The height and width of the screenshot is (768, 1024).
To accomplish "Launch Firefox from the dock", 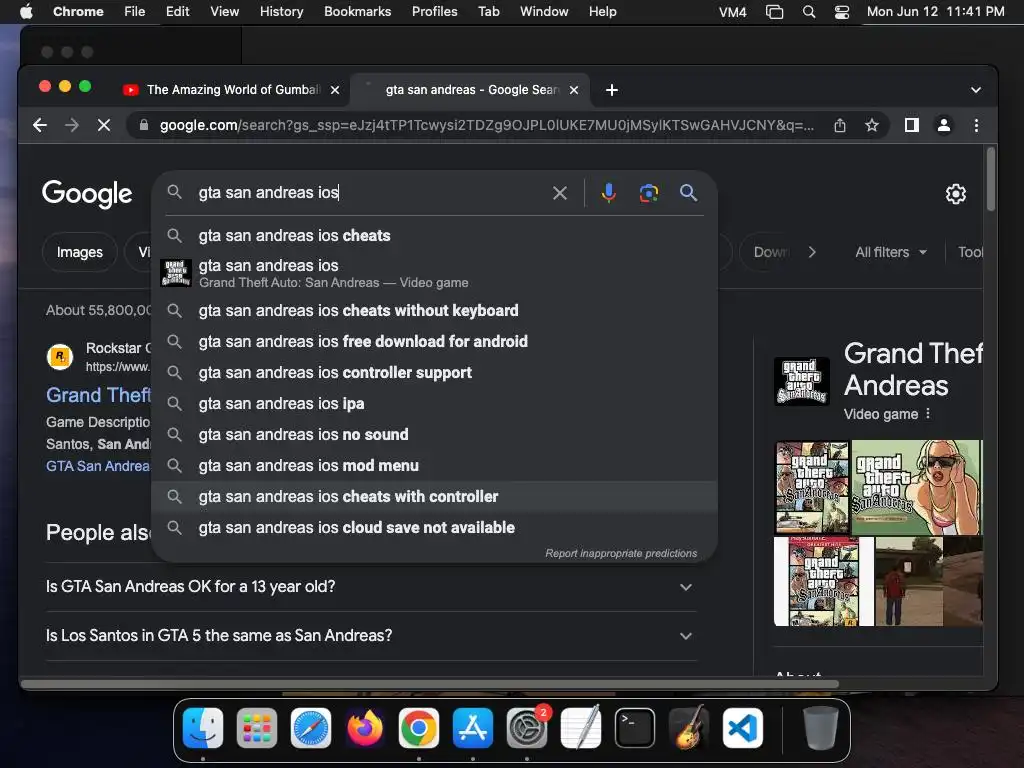I will coord(364,728).
